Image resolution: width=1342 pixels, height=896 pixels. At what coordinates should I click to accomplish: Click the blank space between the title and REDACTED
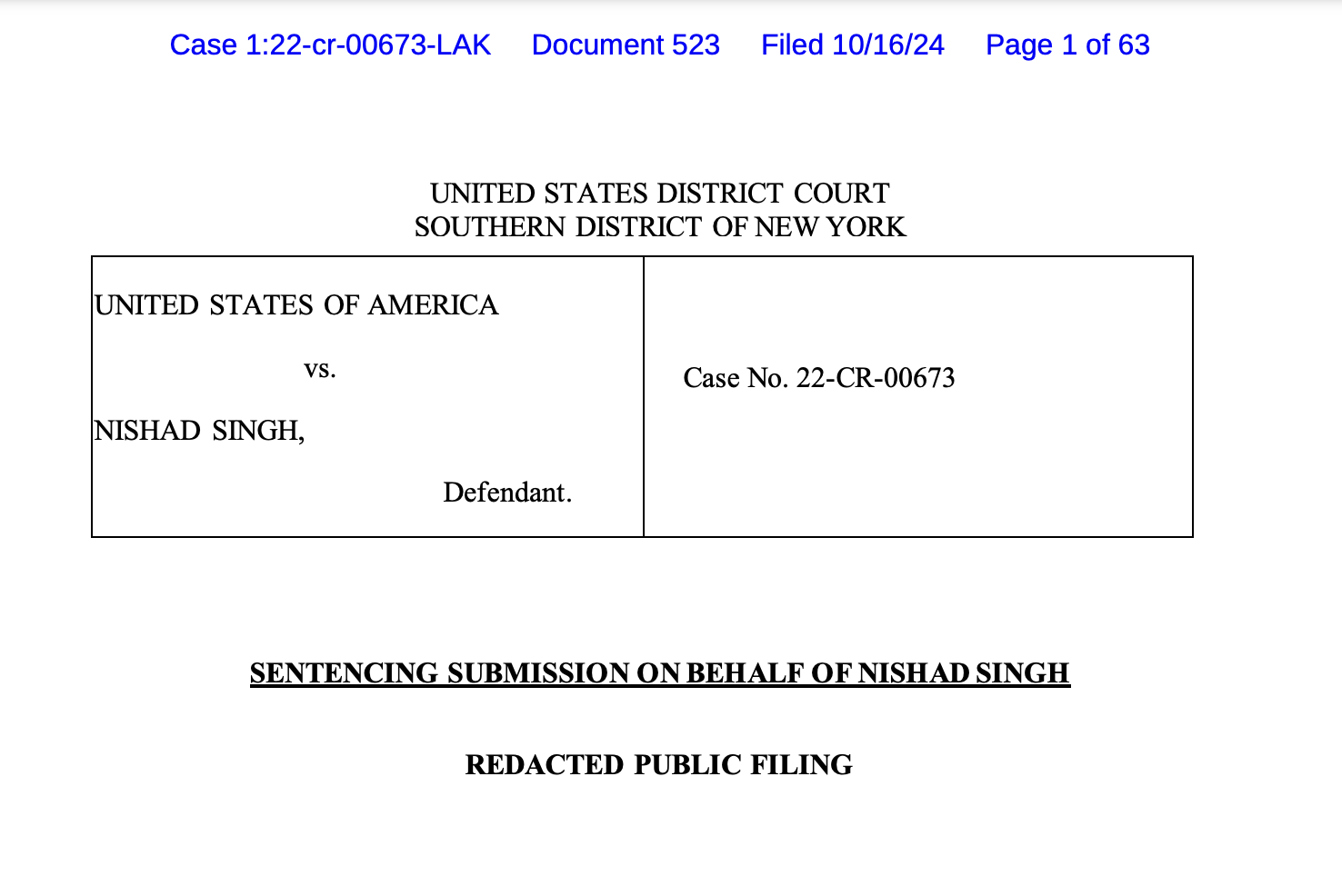point(660,720)
